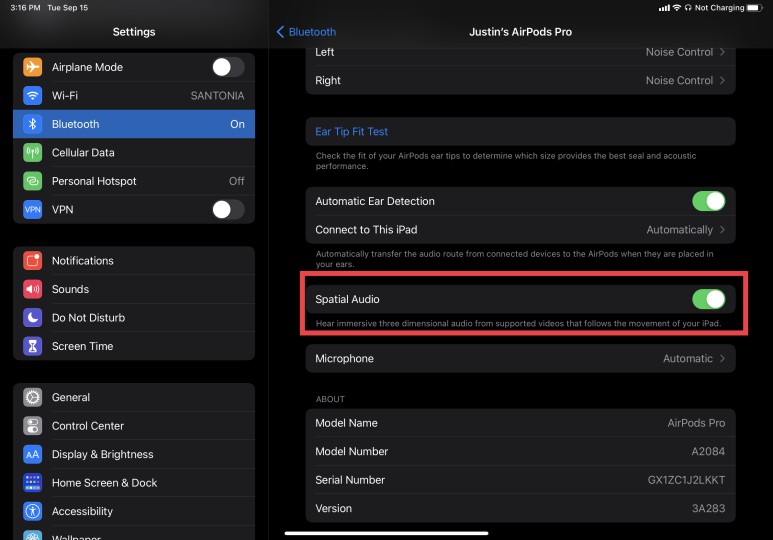Tap the Airplane Mode orange icon
The height and width of the screenshot is (540, 773).
coord(33,67)
